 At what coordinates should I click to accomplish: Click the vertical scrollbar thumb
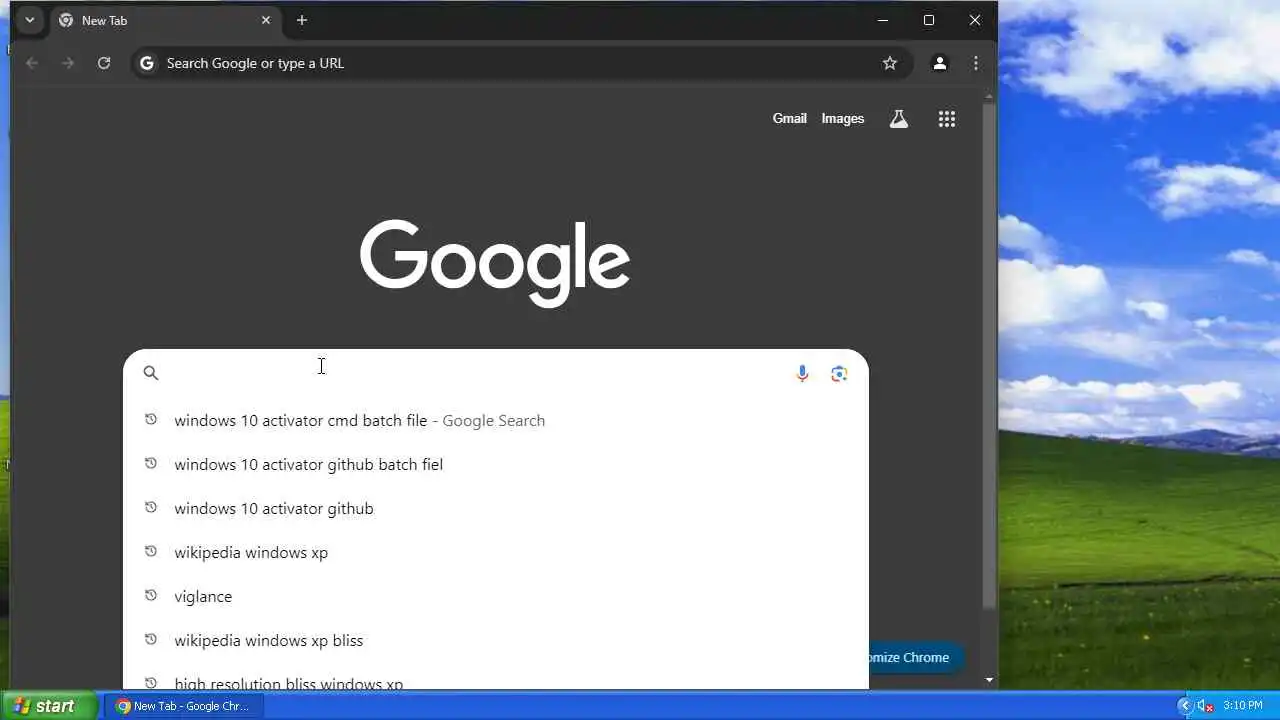pos(989,355)
